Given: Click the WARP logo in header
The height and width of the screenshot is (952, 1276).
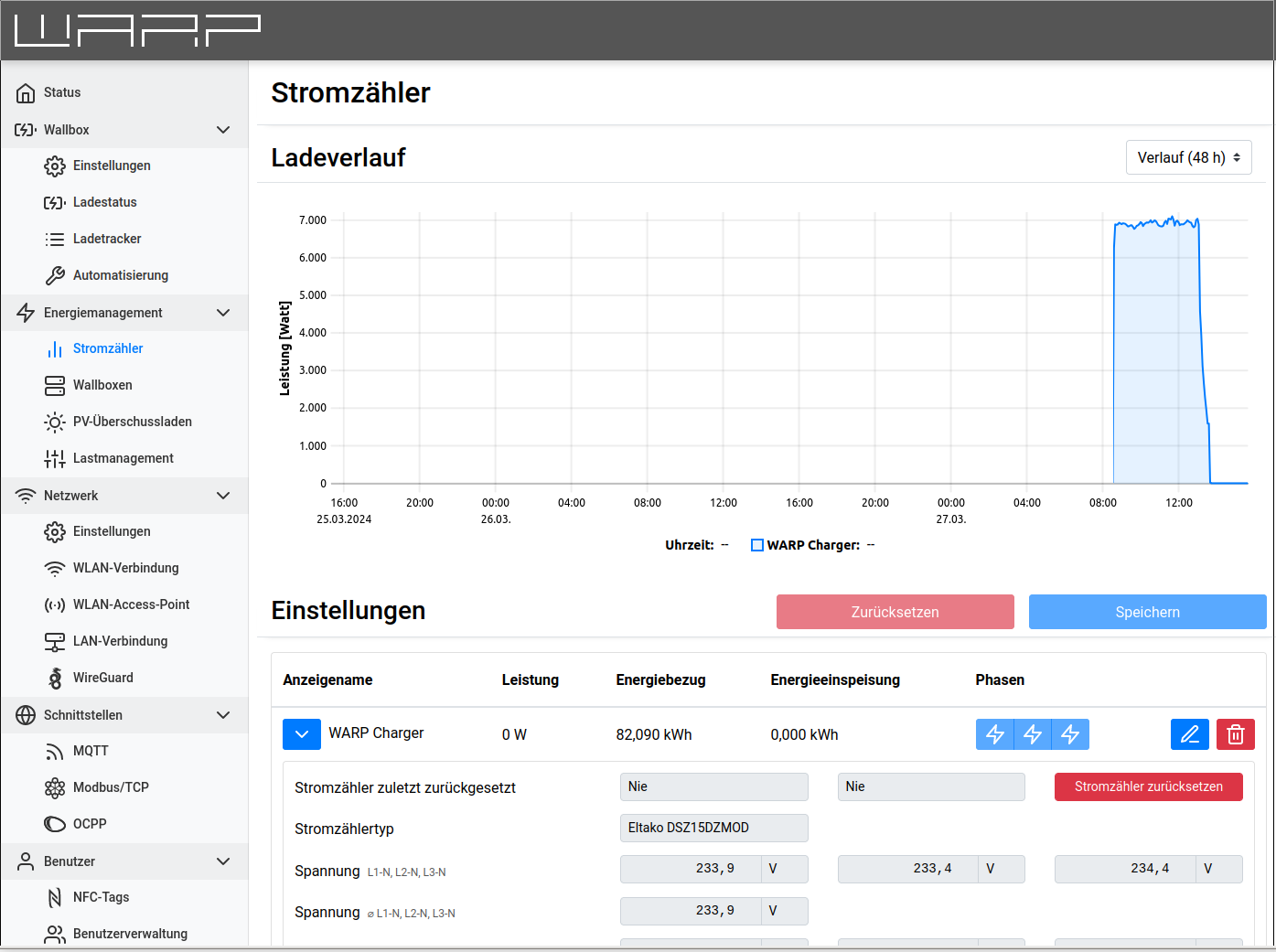Looking at the screenshot, I should [x=137, y=30].
